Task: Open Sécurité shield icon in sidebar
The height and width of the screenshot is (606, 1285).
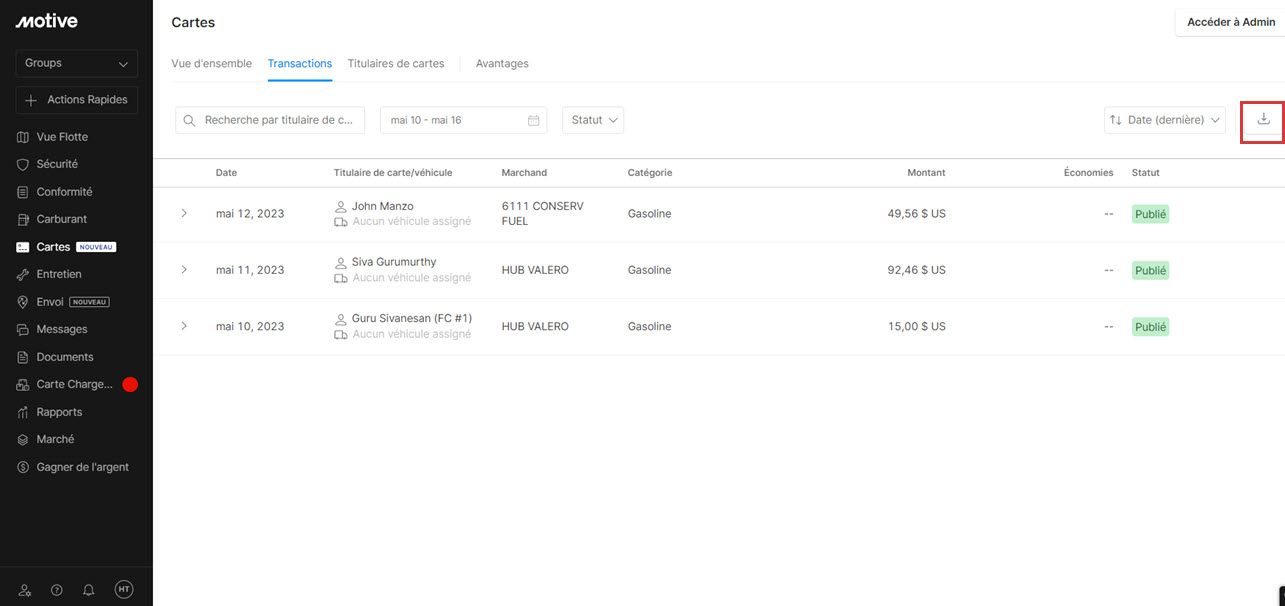Action: 23,164
